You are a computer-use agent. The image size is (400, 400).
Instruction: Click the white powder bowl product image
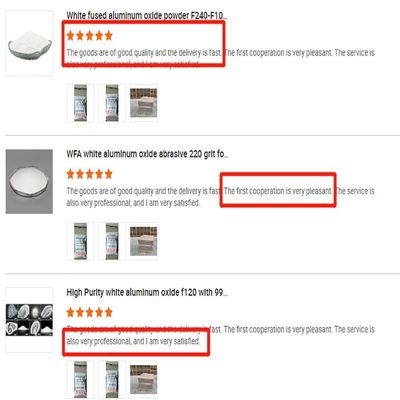pos(29,43)
